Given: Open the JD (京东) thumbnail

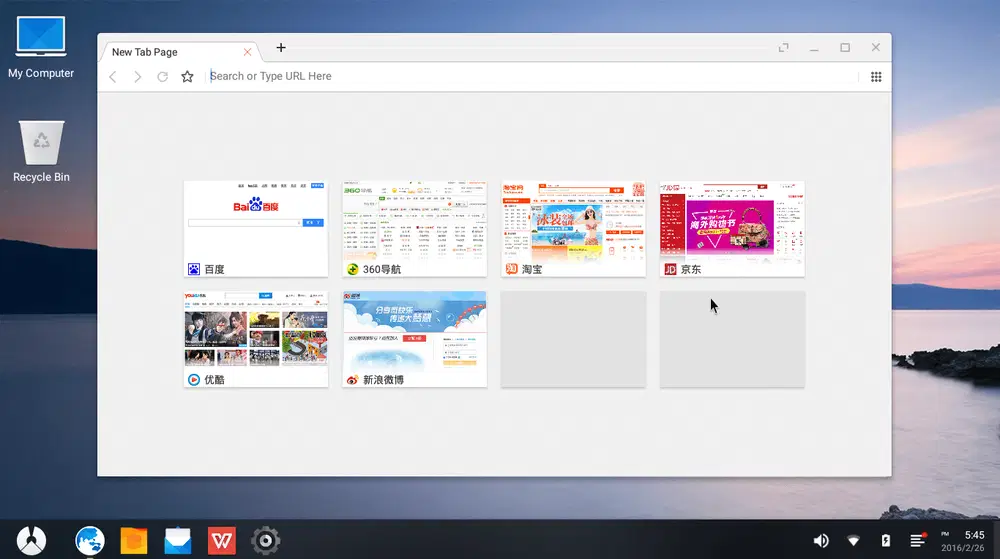Looking at the screenshot, I should pyautogui.click(x=732, y=229).
